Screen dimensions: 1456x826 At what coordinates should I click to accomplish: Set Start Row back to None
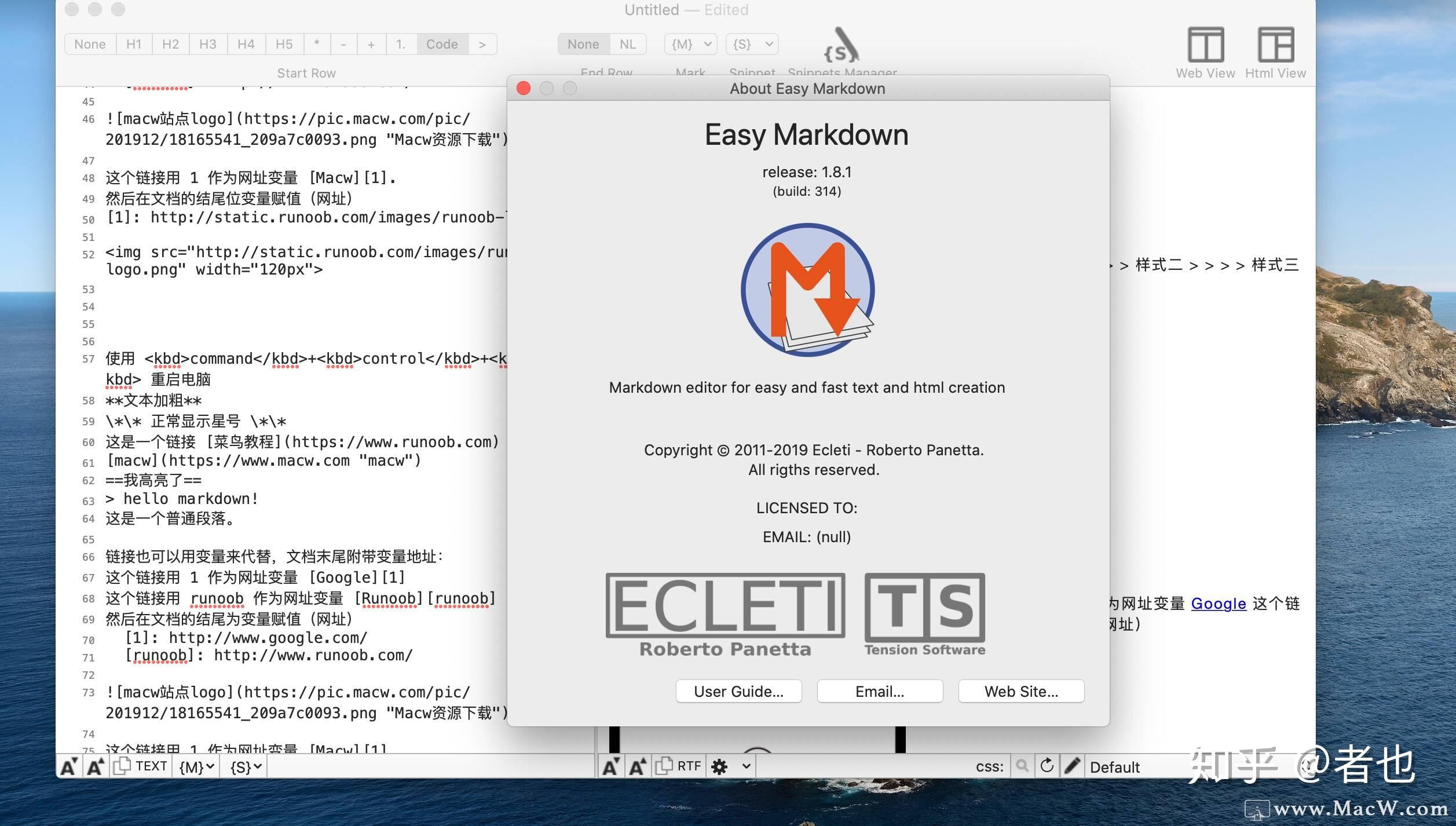click(x=90, y=43)
